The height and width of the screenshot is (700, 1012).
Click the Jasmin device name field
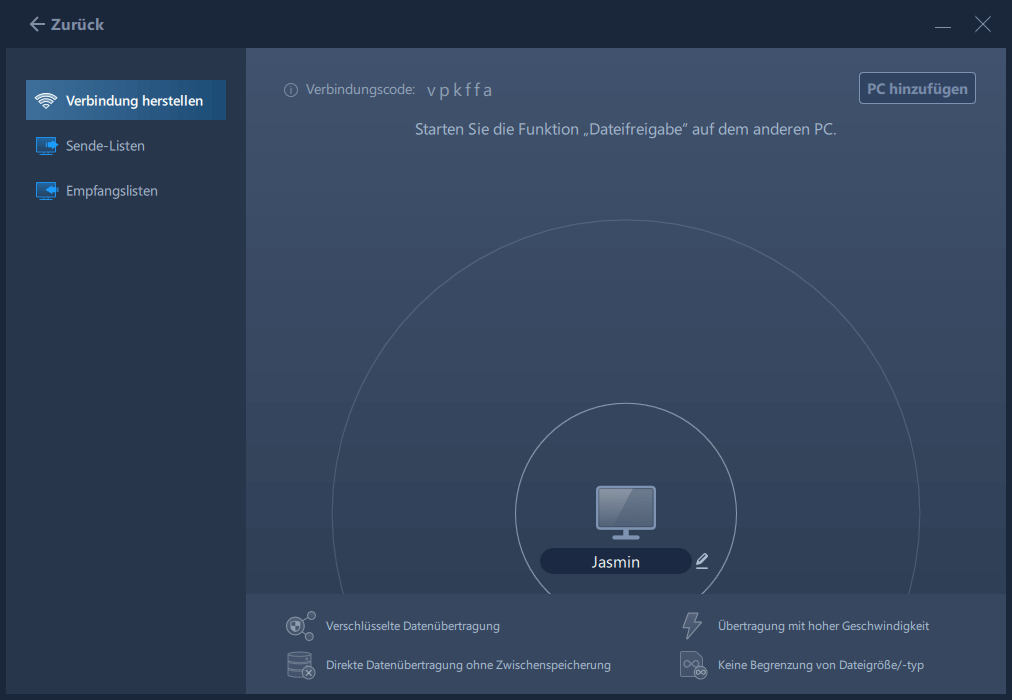tap(615, 562)
